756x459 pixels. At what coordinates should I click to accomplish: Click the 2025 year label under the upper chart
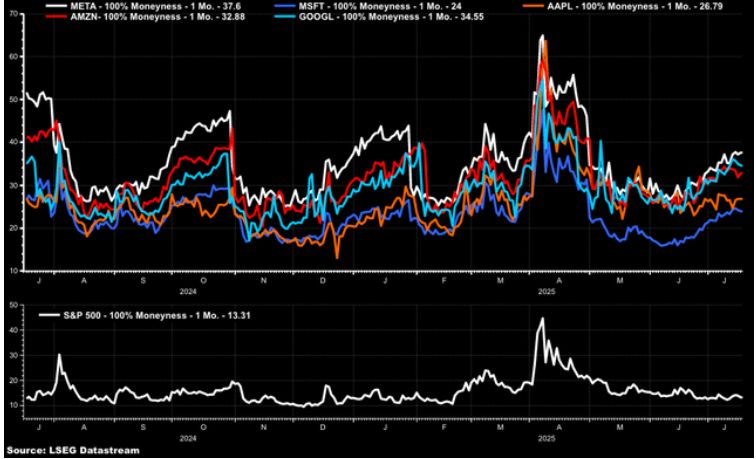(x=547, y=292)
